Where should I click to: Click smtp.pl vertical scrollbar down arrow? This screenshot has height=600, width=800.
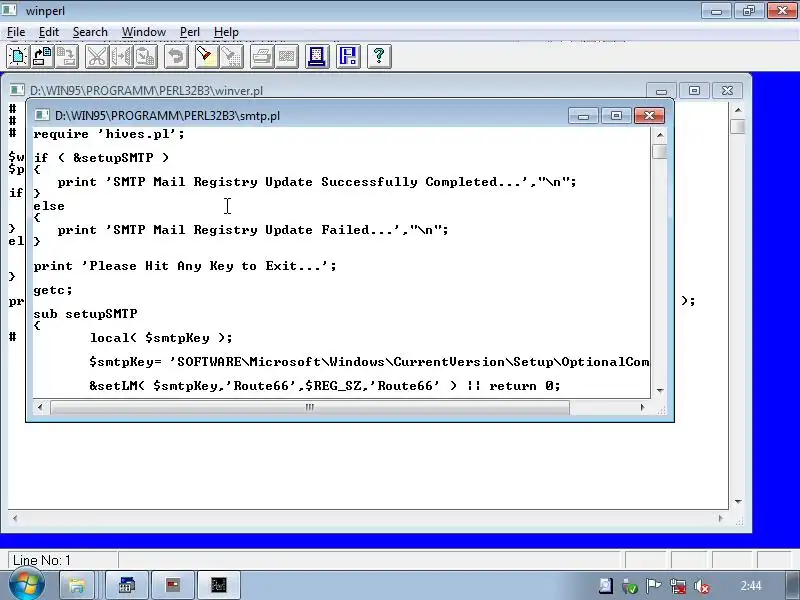click(x=660, y=391)
